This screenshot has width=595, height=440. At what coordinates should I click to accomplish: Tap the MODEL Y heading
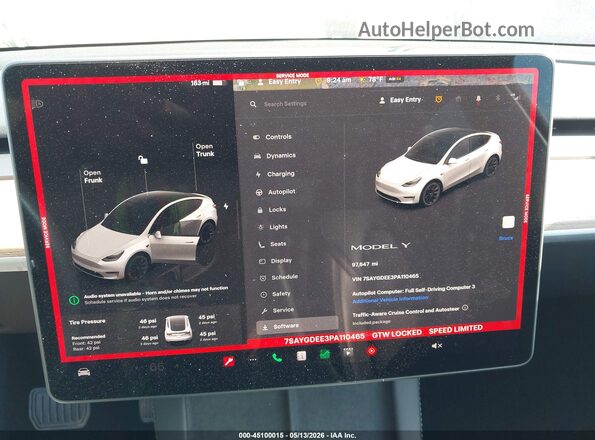[x=380, y=247]
